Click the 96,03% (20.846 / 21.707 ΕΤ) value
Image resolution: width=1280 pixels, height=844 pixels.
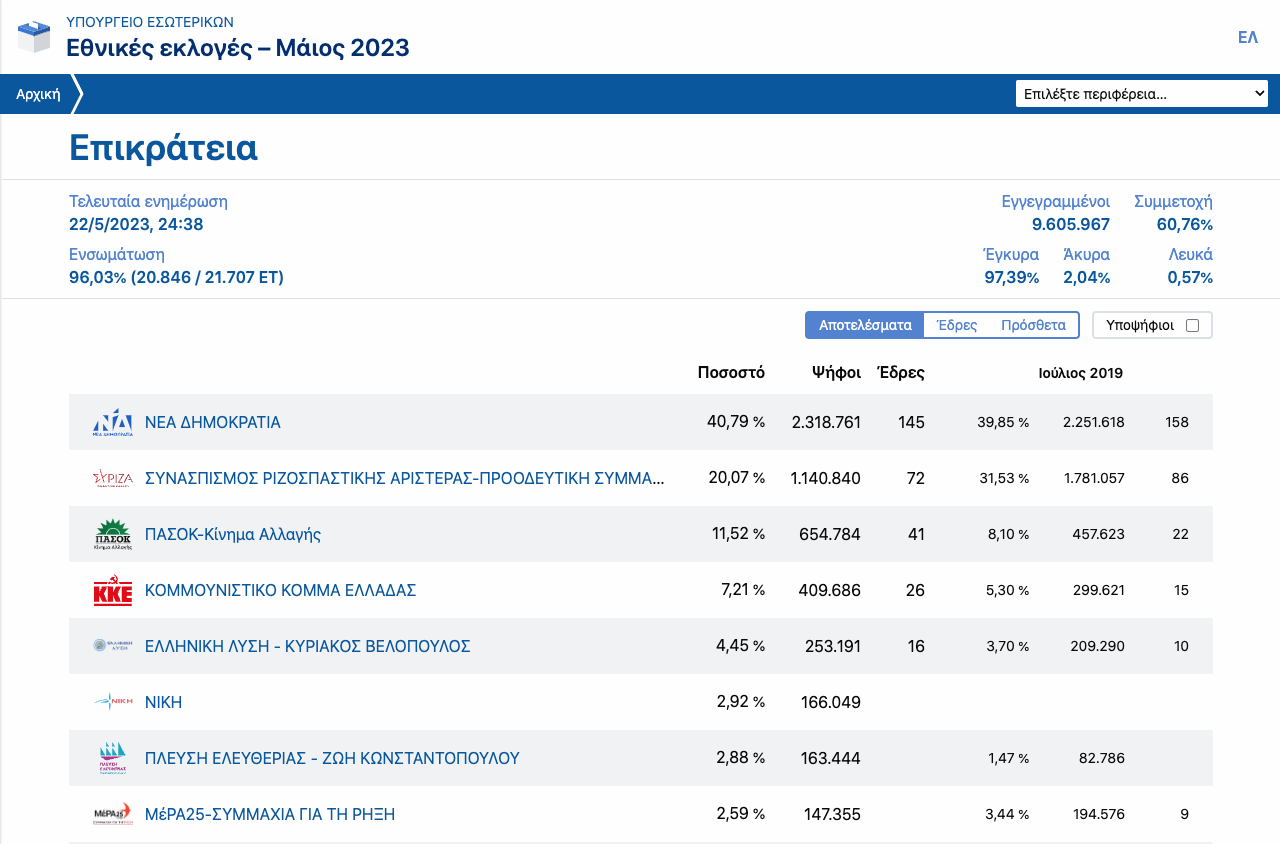pyautogui.click(x=176, y=277)
